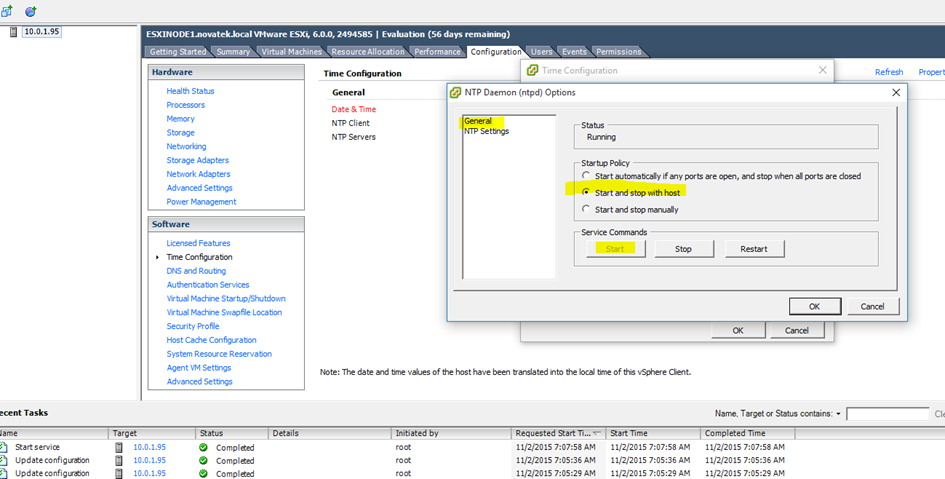The image size is (945, 479).
Task: Click the Status column header in Recent Tasks
Action: point(232,433)
